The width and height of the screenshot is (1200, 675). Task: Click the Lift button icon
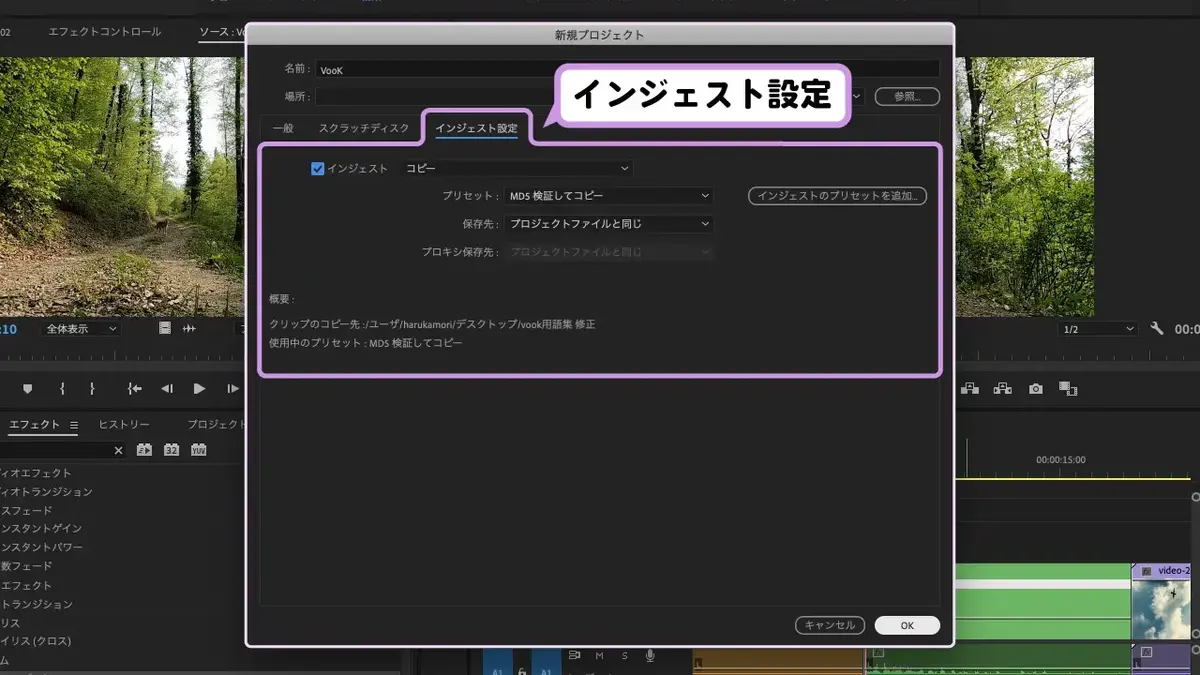coord(969,388)
